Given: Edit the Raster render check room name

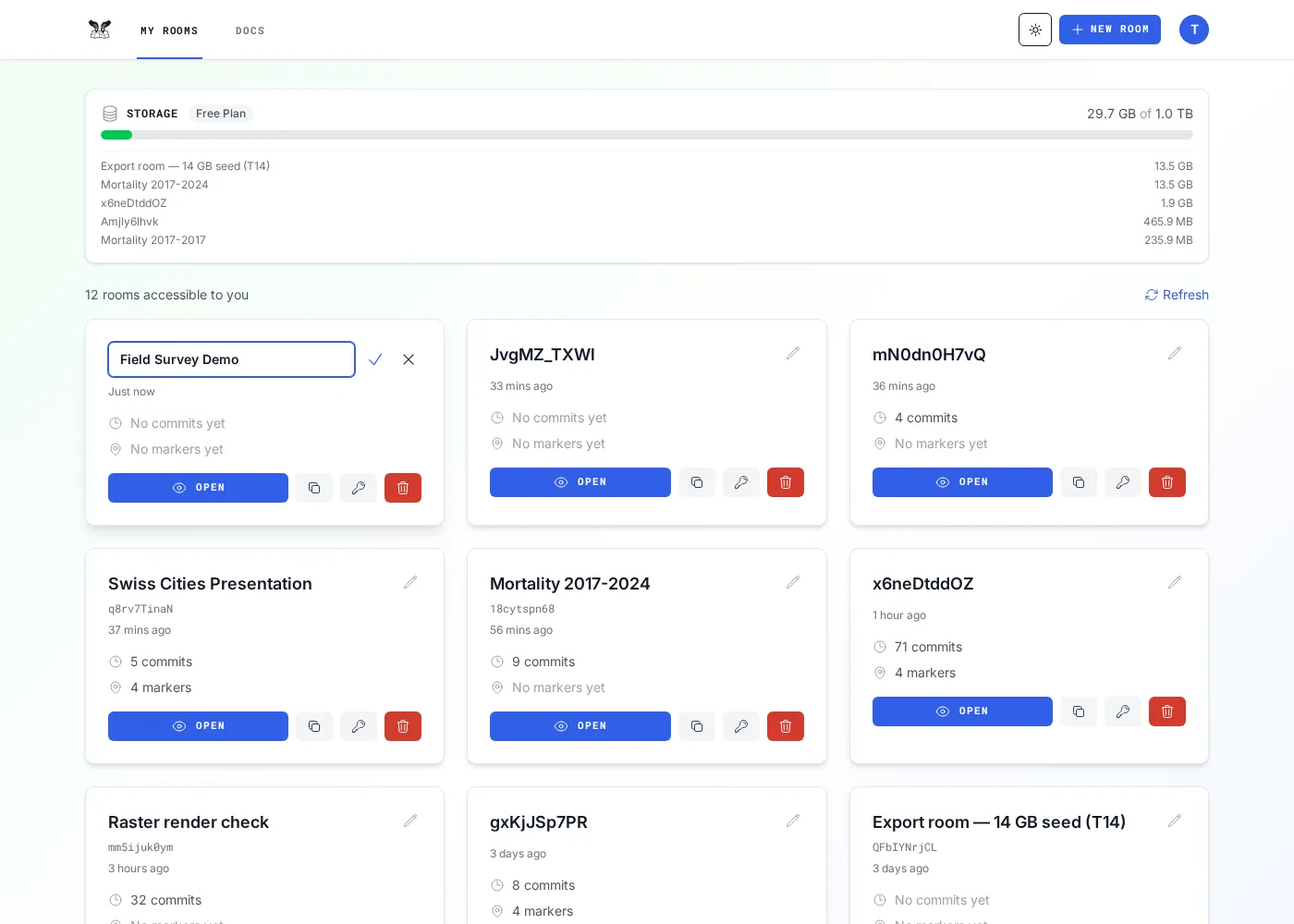Looking at the screenshot, I should tap(410, 821).
